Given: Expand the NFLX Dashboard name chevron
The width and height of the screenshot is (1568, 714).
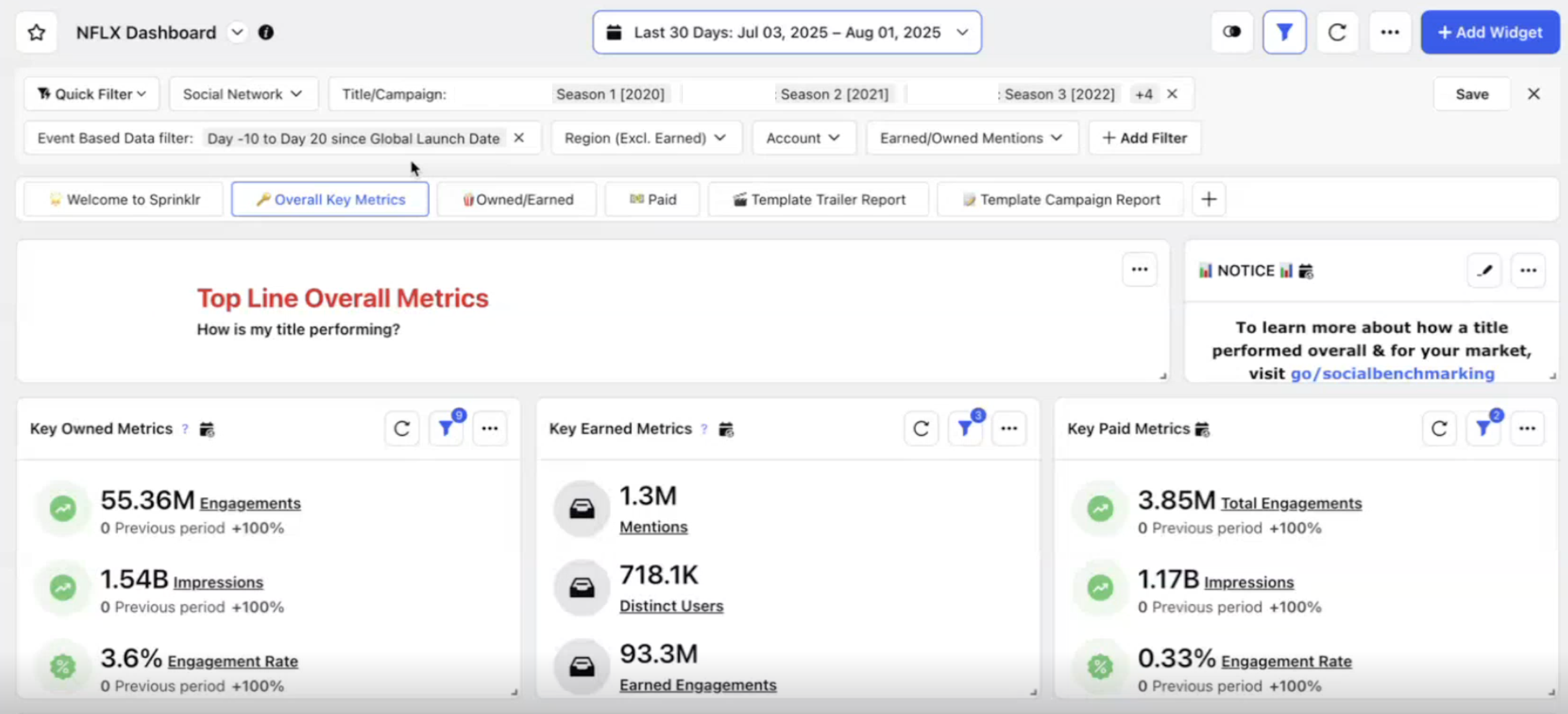Looking at the screenshot, I should [x=237, y=32].
